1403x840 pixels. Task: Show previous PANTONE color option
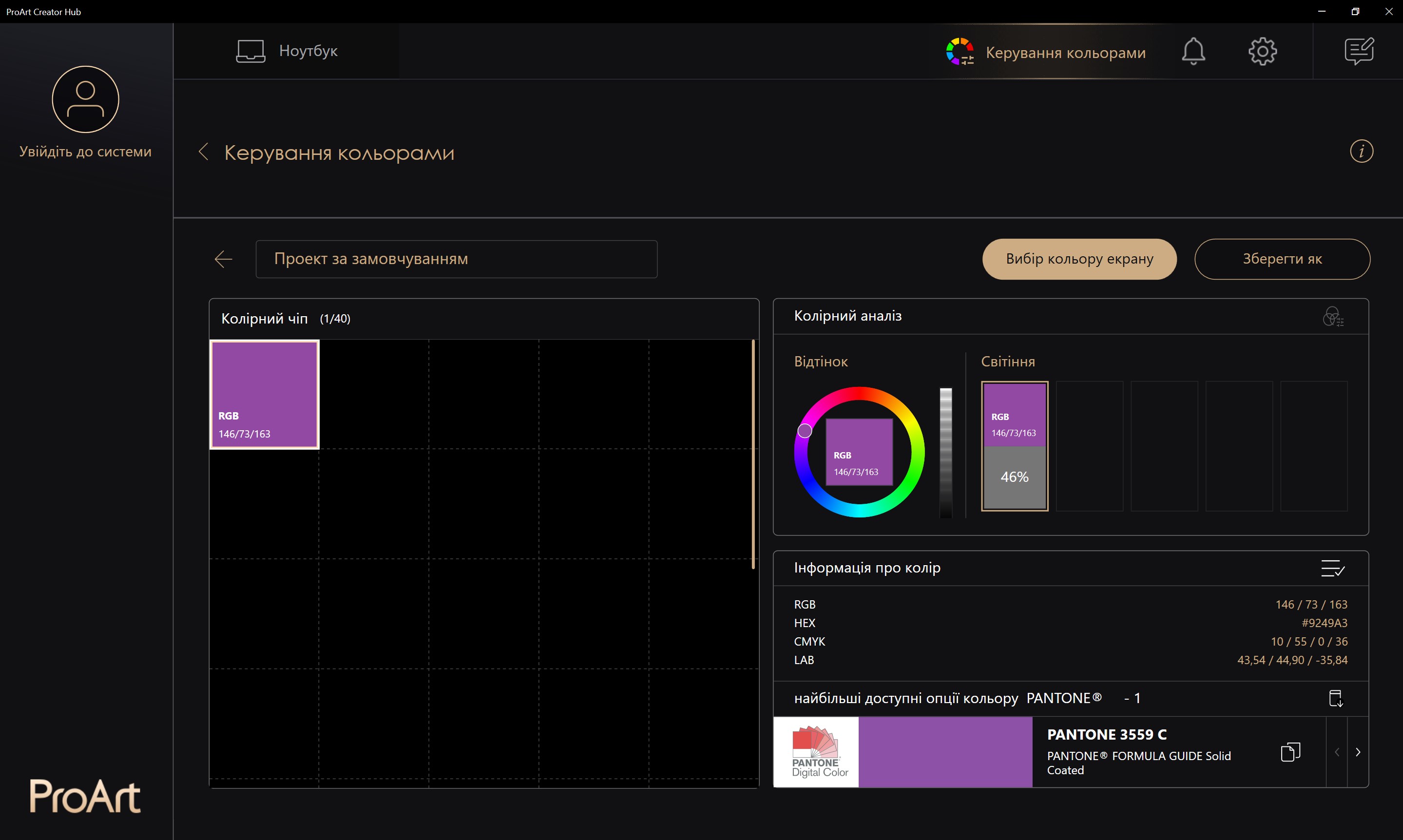[1337, 752]
